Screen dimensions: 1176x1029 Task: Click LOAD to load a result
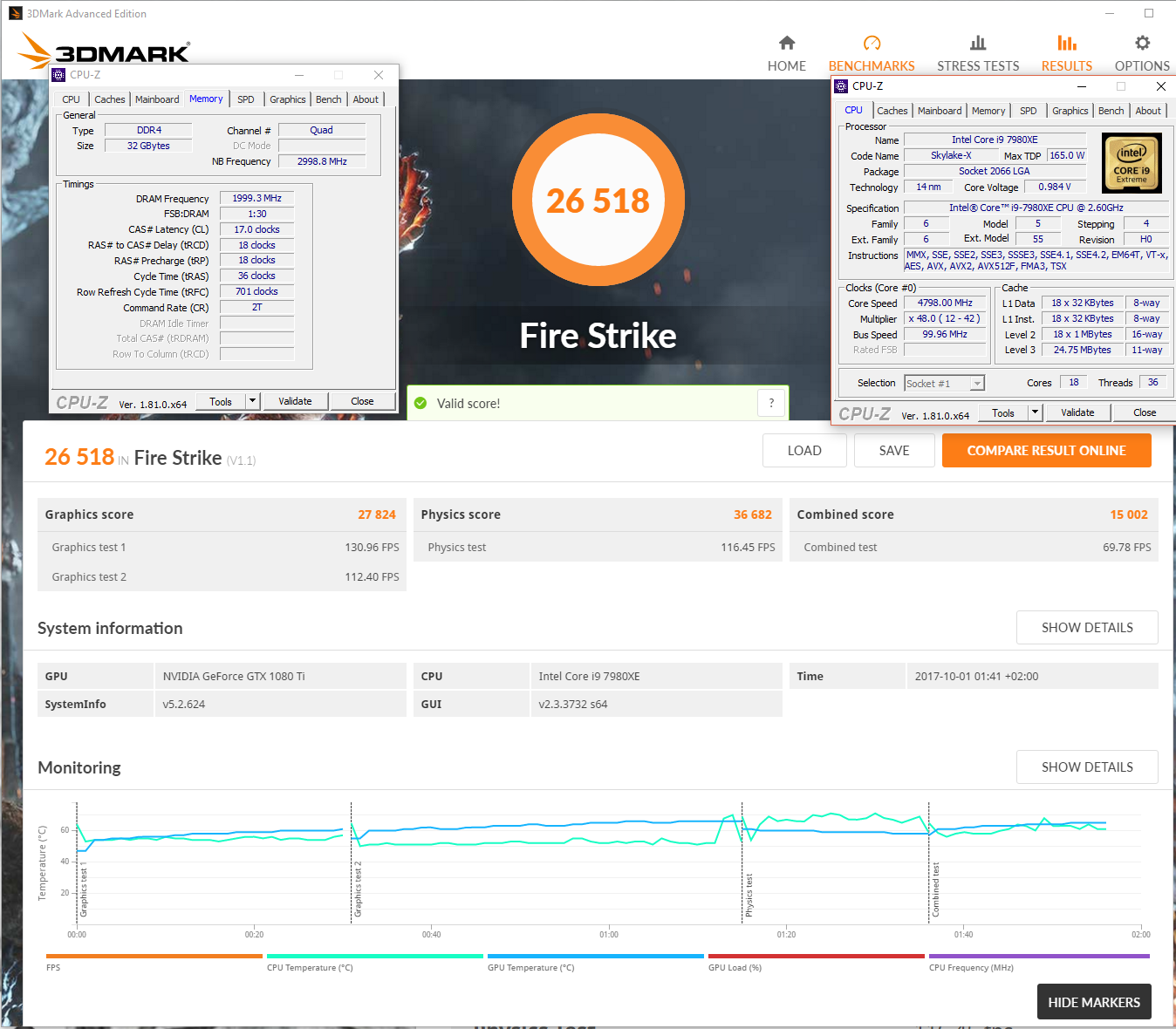[804, 451]
